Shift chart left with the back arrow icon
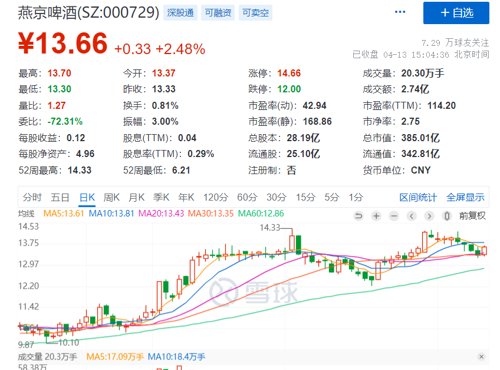This screenshot has height=370, width=500. 412,216
